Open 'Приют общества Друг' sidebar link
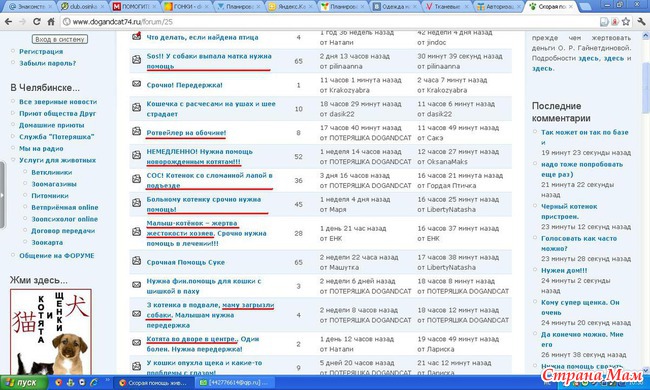 point(57,113)
